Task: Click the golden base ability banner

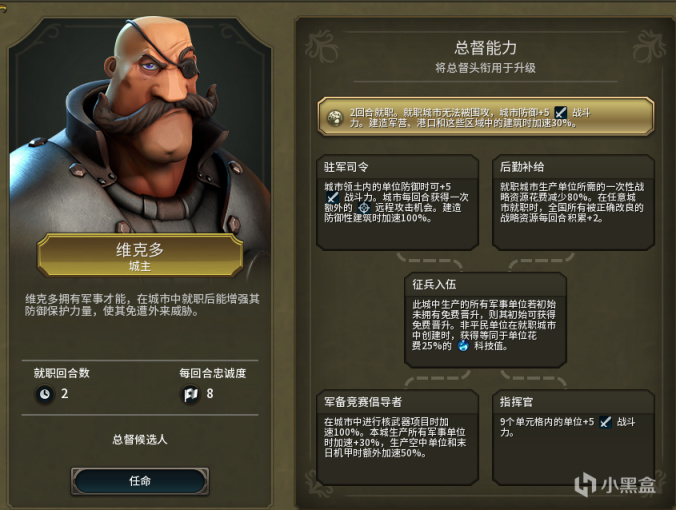Action: click(485, 117)
